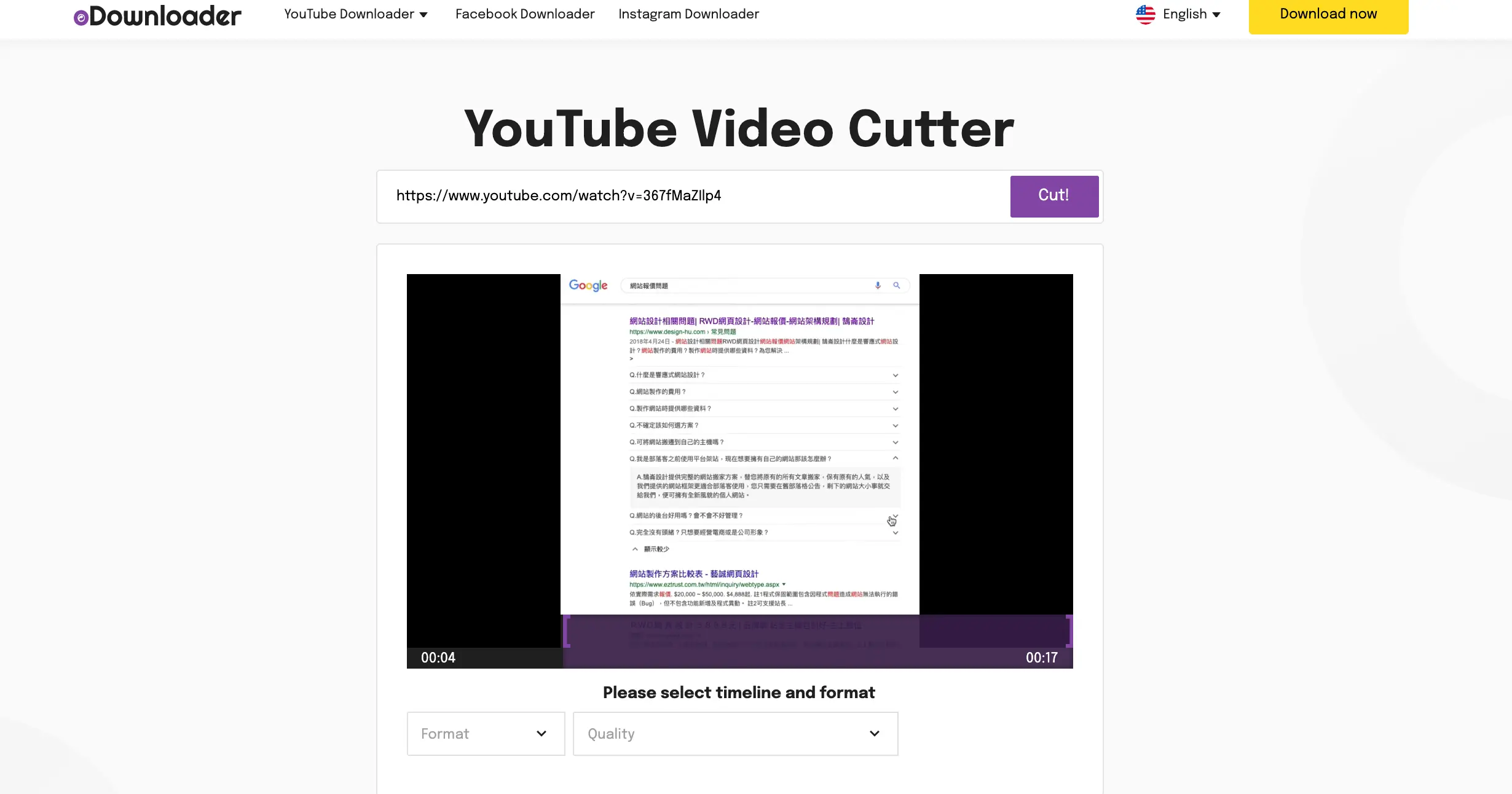Viewport: 1512px width, 794px height.
Task: Click the left trim handle on timeline
Action: click(x=566, y=631)
